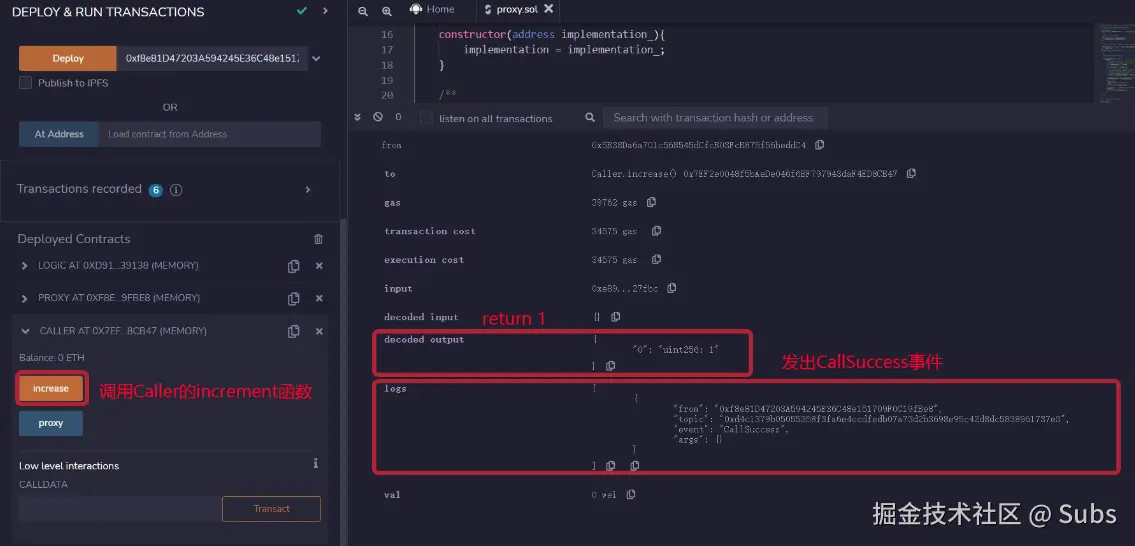Click the '34575 gas' transaction cost value
This screenshot has height=546, width=1135.
615,231
